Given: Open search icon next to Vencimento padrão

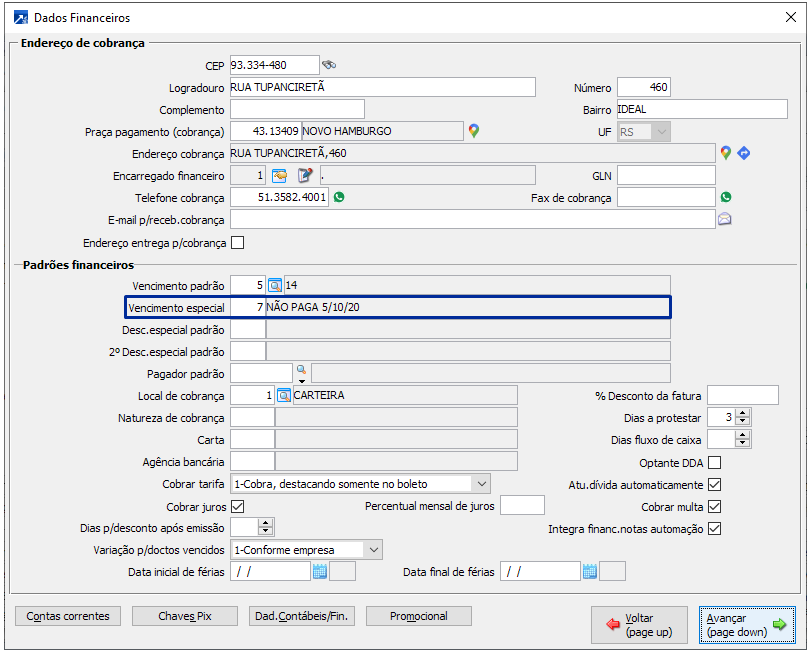Looking at the screenshot, I should (275, 286).
